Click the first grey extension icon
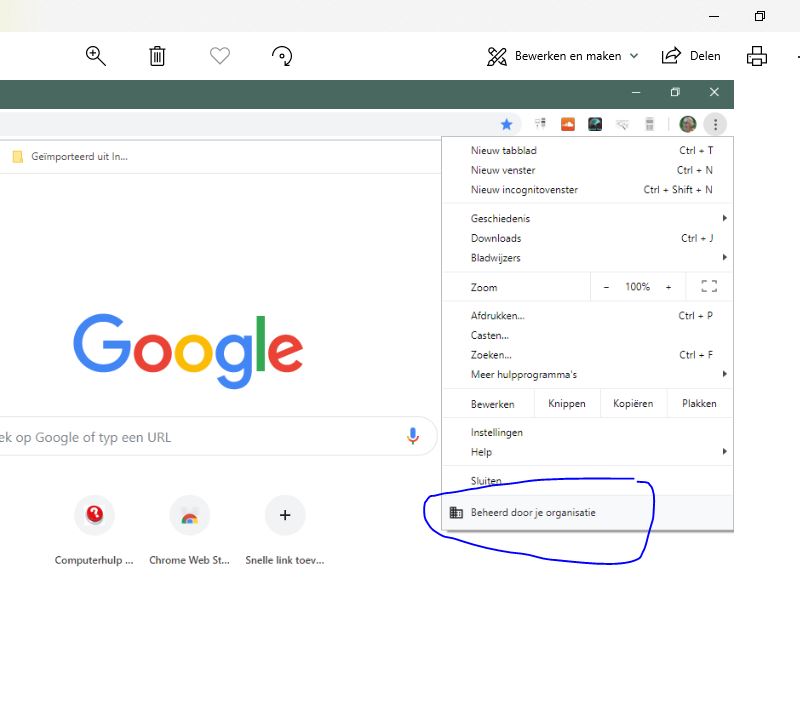Image resolution: width=800 pixels, height=713 pixels. pos(540,124)
